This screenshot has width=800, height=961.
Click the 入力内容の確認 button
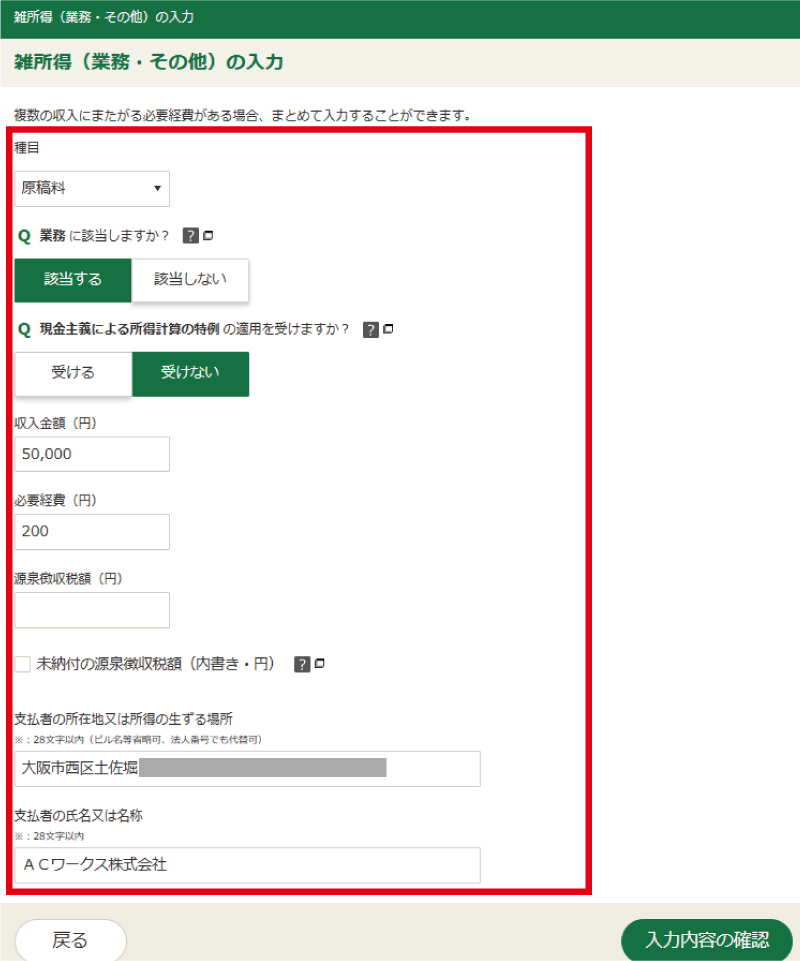[706, 940]
